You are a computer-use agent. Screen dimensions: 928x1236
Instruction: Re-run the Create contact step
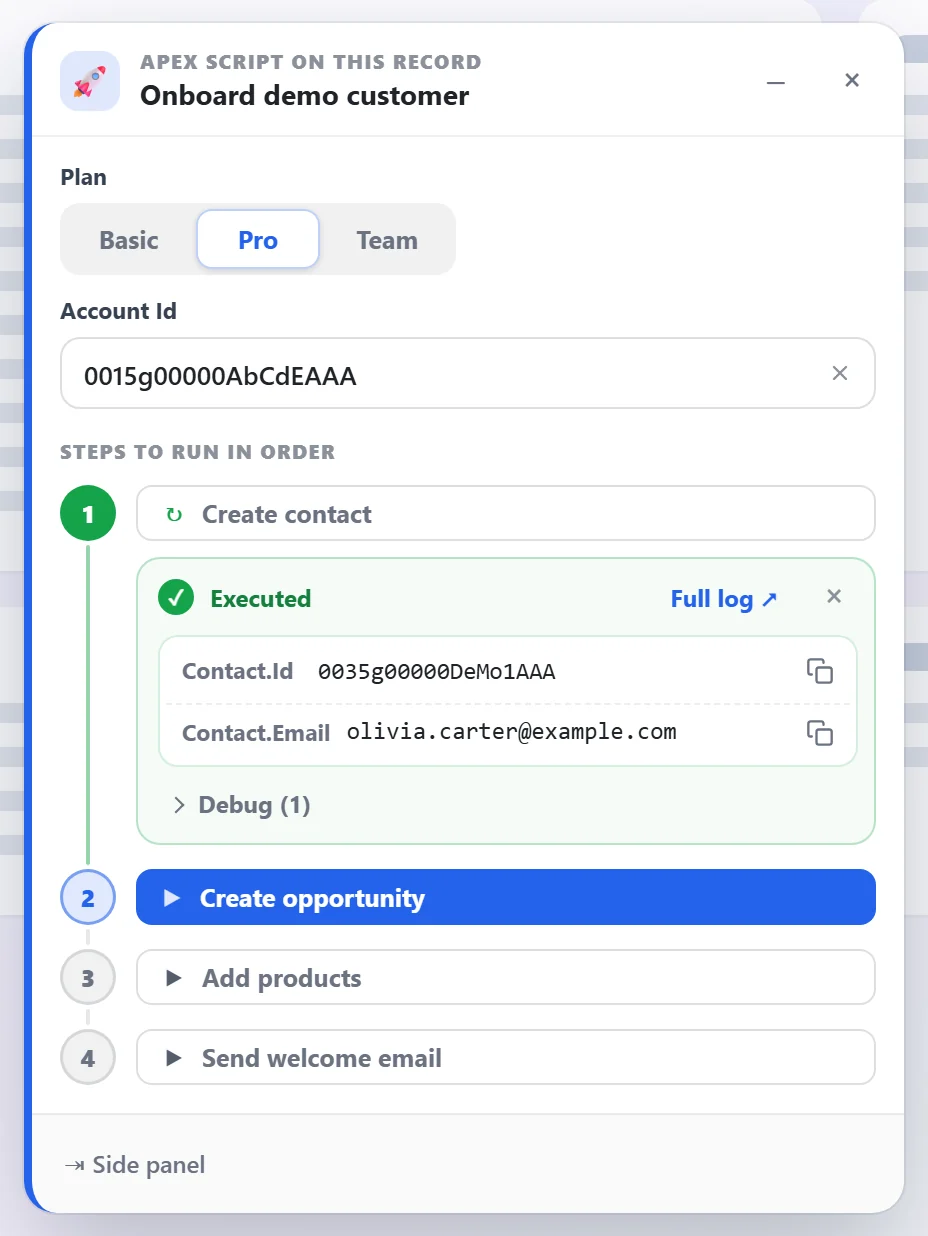506,514
